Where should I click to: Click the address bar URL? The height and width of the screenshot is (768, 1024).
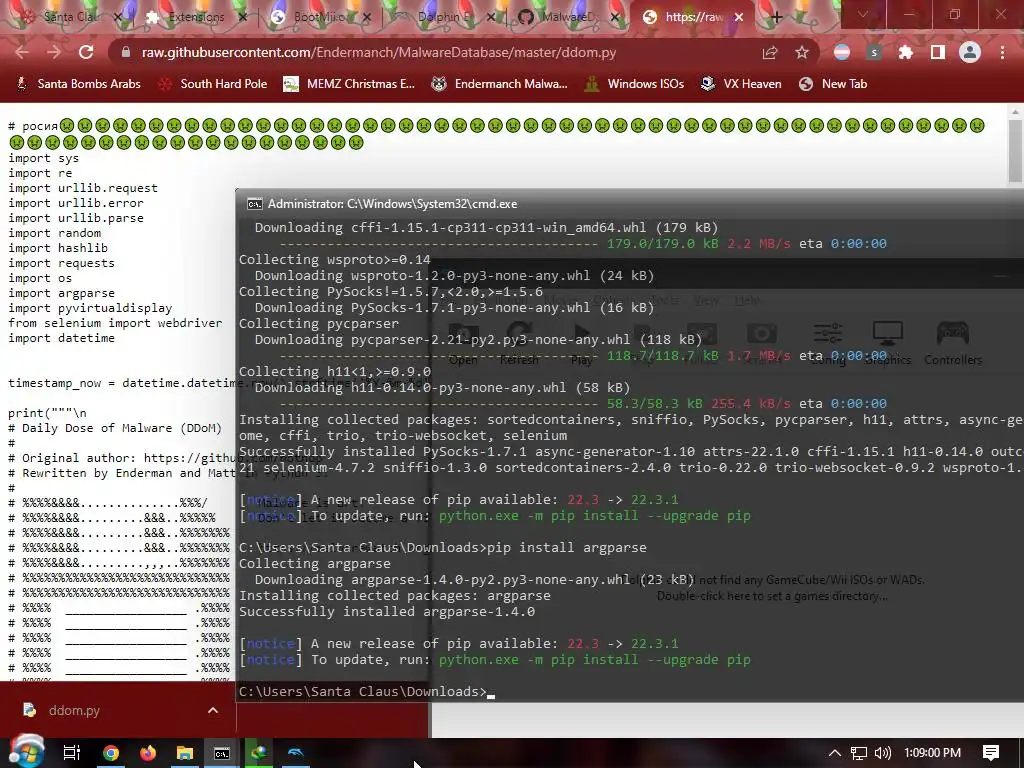tap(379, 52)
